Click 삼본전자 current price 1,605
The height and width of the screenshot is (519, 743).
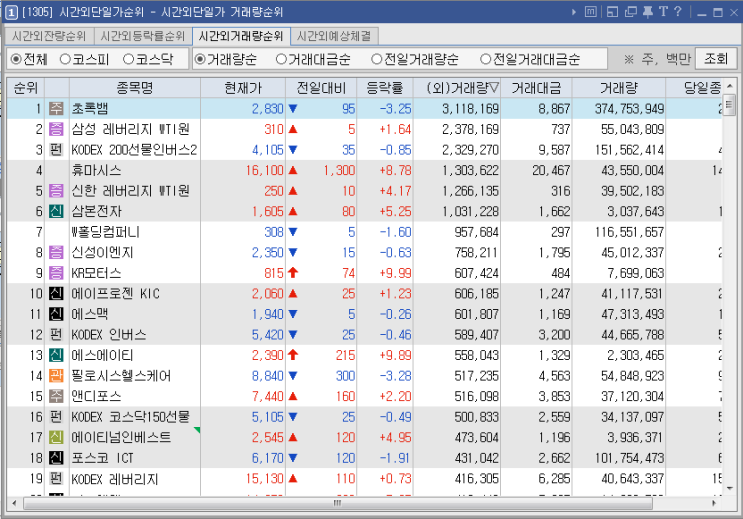tap(268, 211)
